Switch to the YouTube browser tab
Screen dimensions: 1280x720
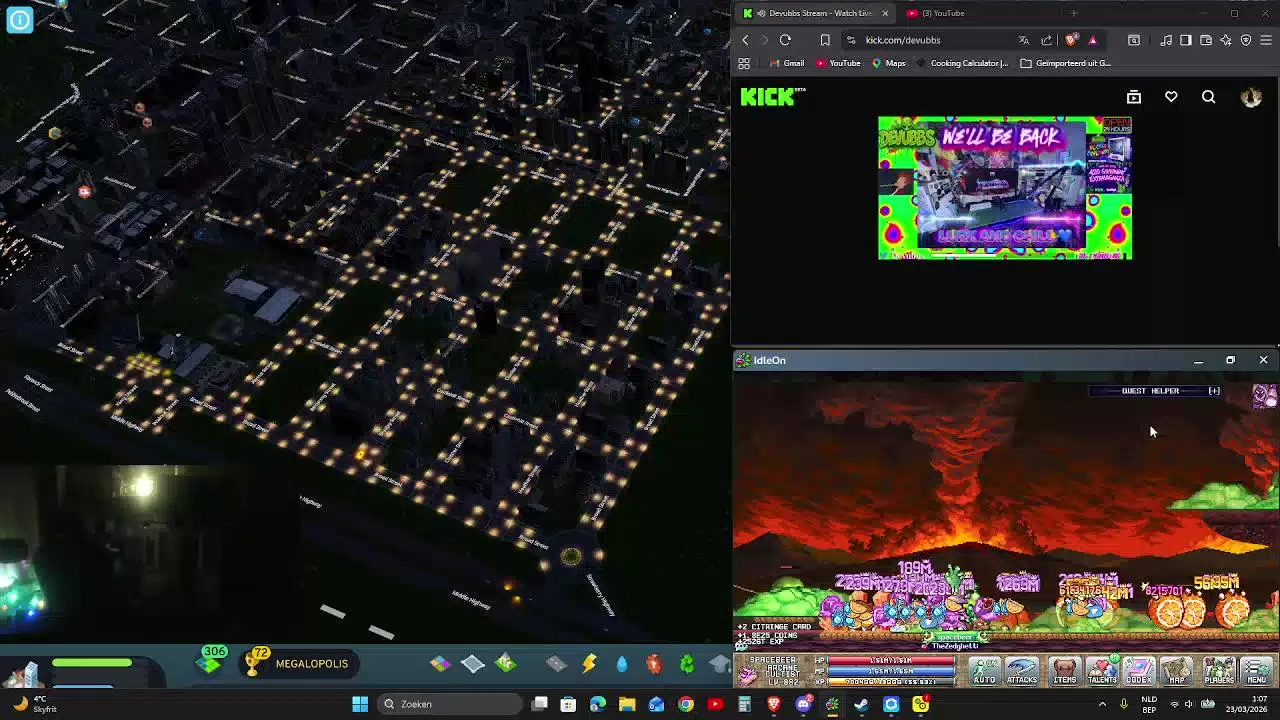coord(942,13)
